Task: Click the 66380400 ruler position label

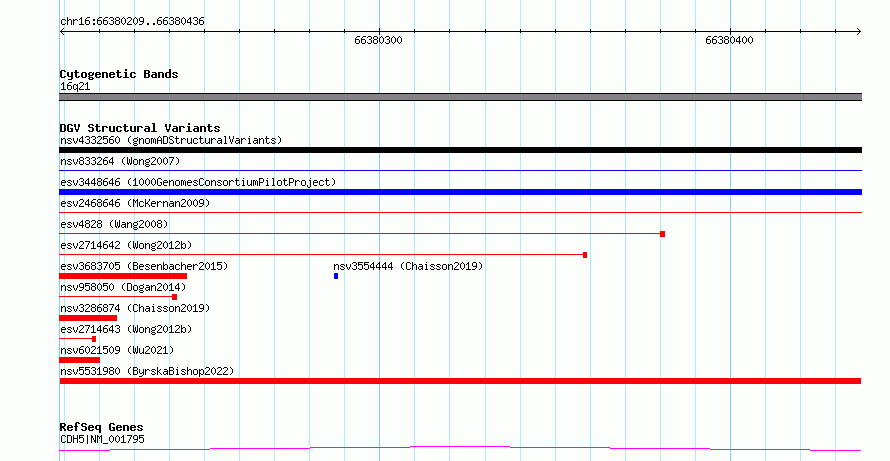Action: pyautogui.click(x=729, y=40)
